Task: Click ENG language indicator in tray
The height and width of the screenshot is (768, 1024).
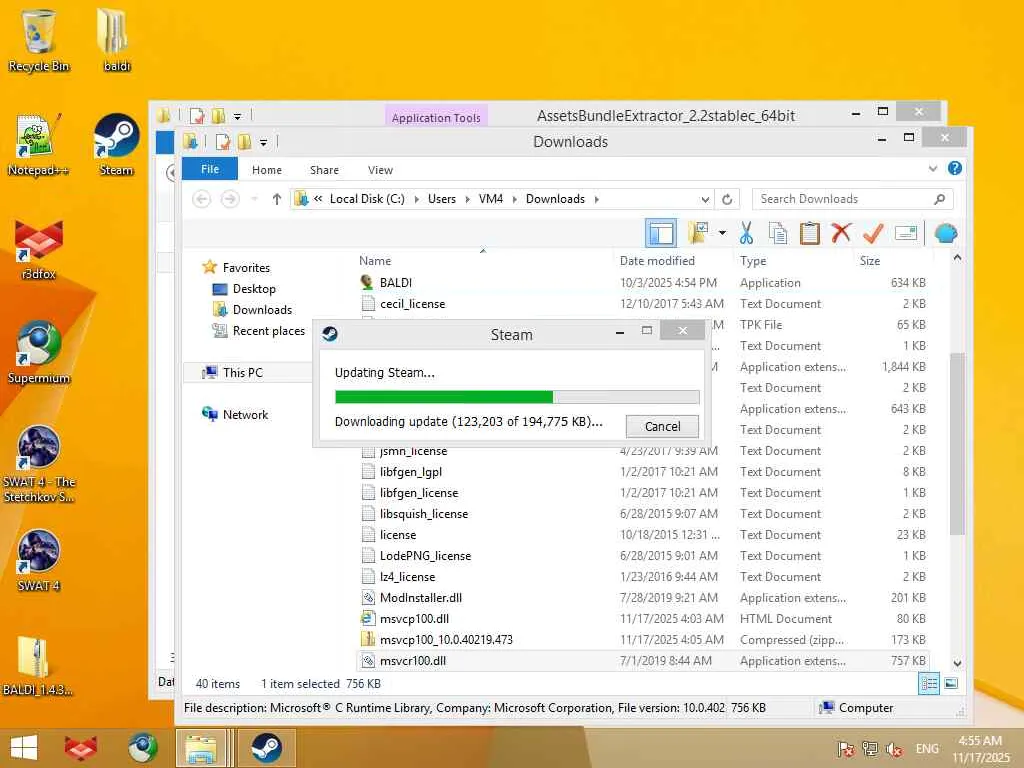Action: pyautogui.click(x=927, y=749)
